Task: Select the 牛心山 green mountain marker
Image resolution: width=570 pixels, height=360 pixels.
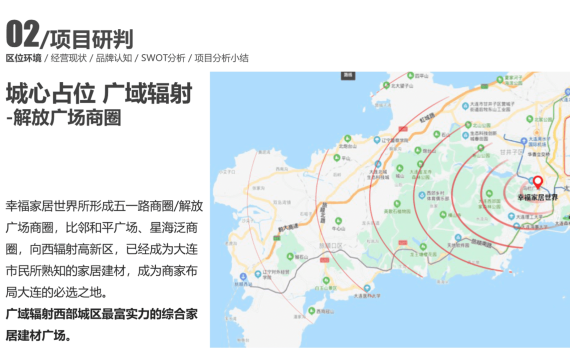Action: 338,221
